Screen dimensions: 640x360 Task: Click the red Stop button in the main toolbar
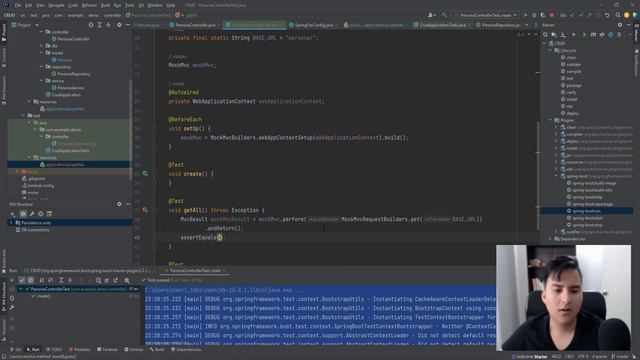[551, 15]
